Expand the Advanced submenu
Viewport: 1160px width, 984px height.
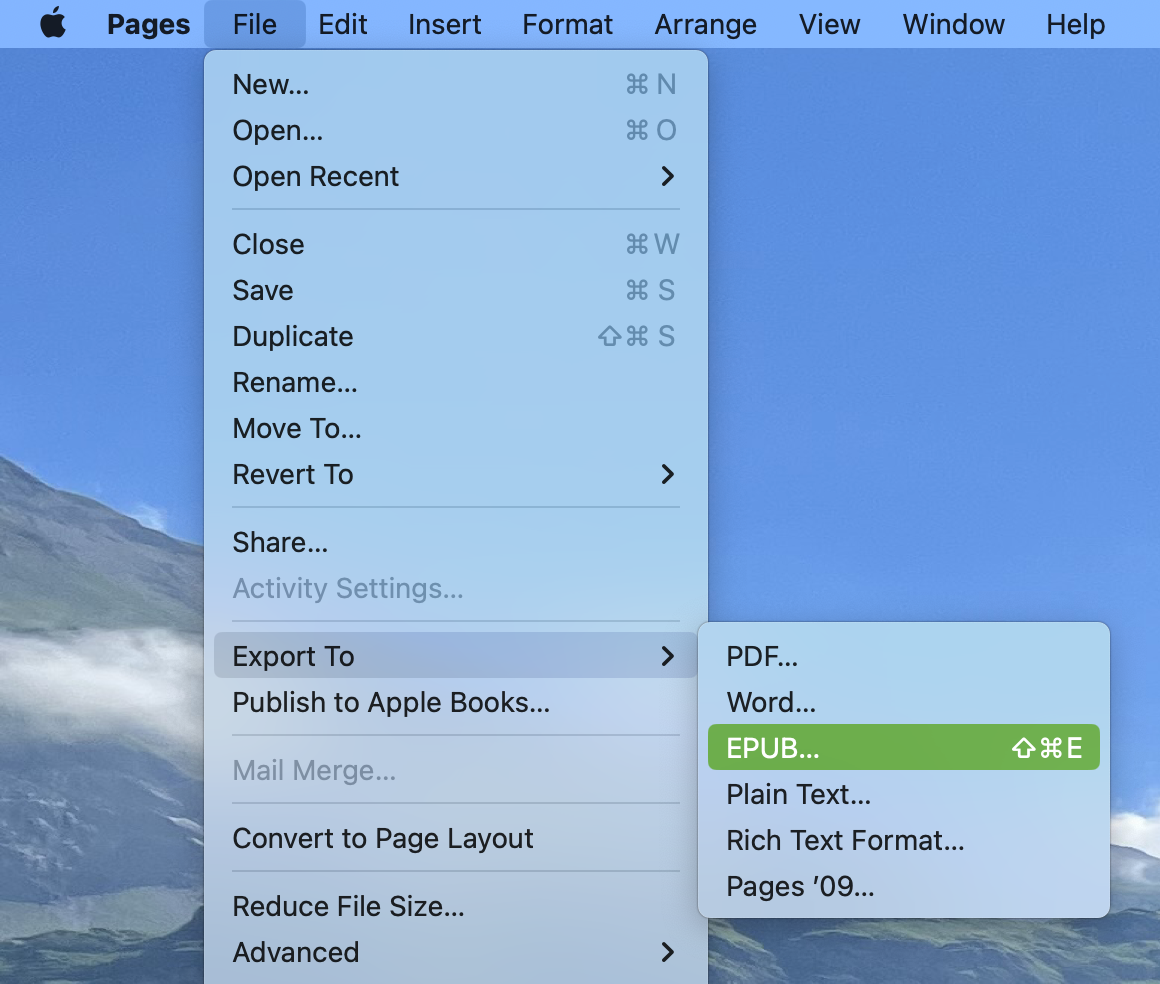[456, 952]
